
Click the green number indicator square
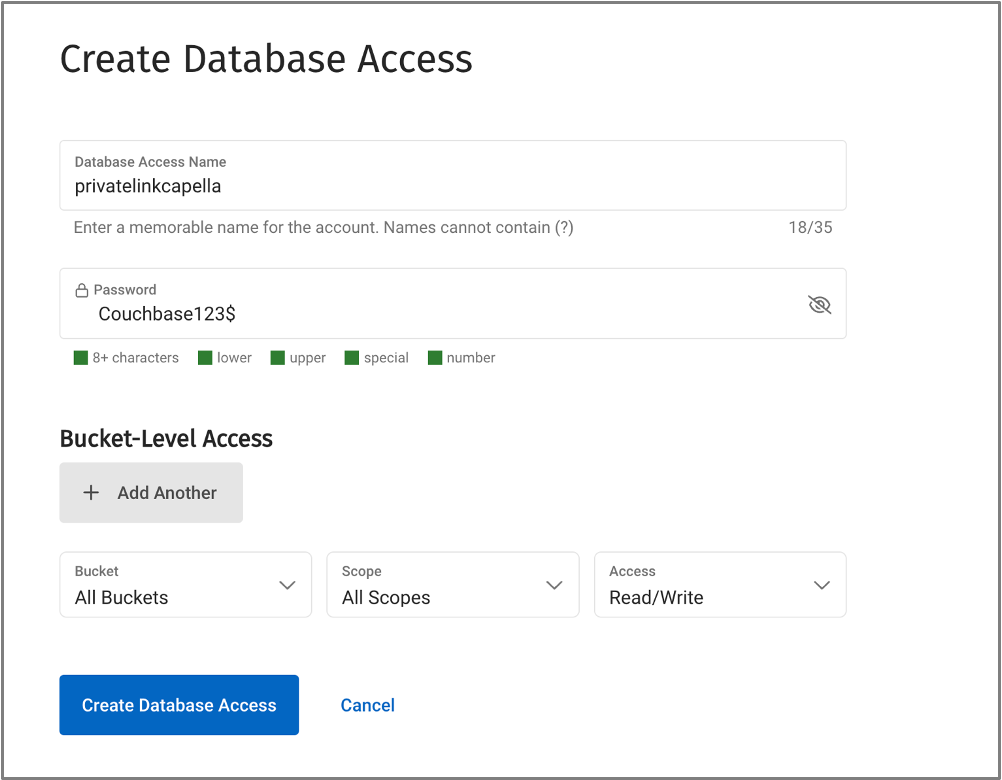click(x=435, y=358)
